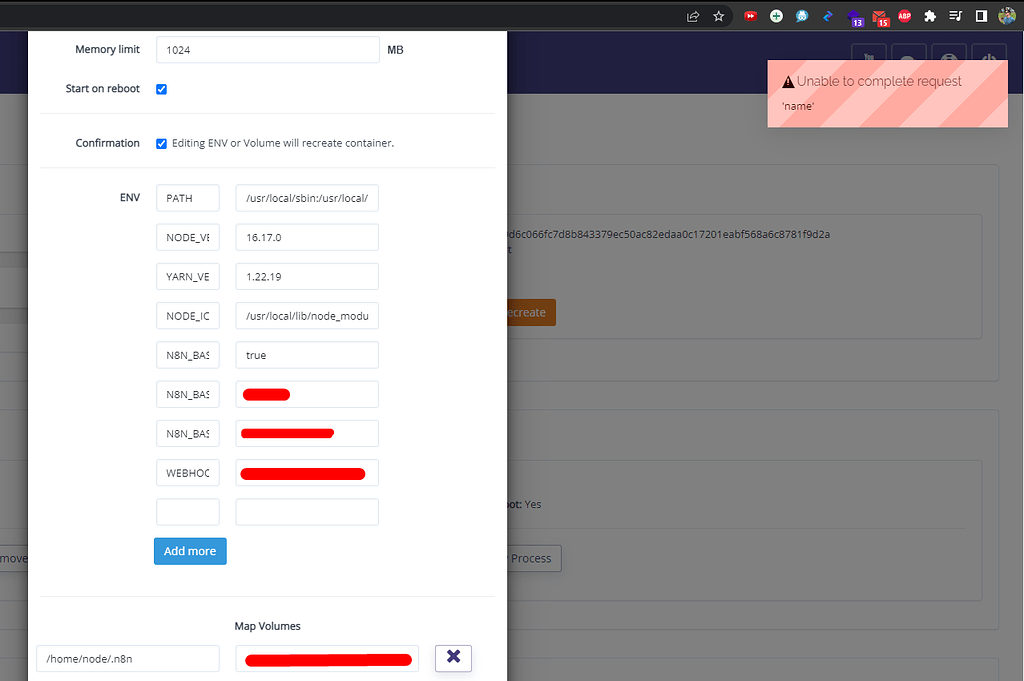The height and width of the screenshot is (681, 1024).
Task: Click the power icon behind the notification
Action: [x=988, y=57]
